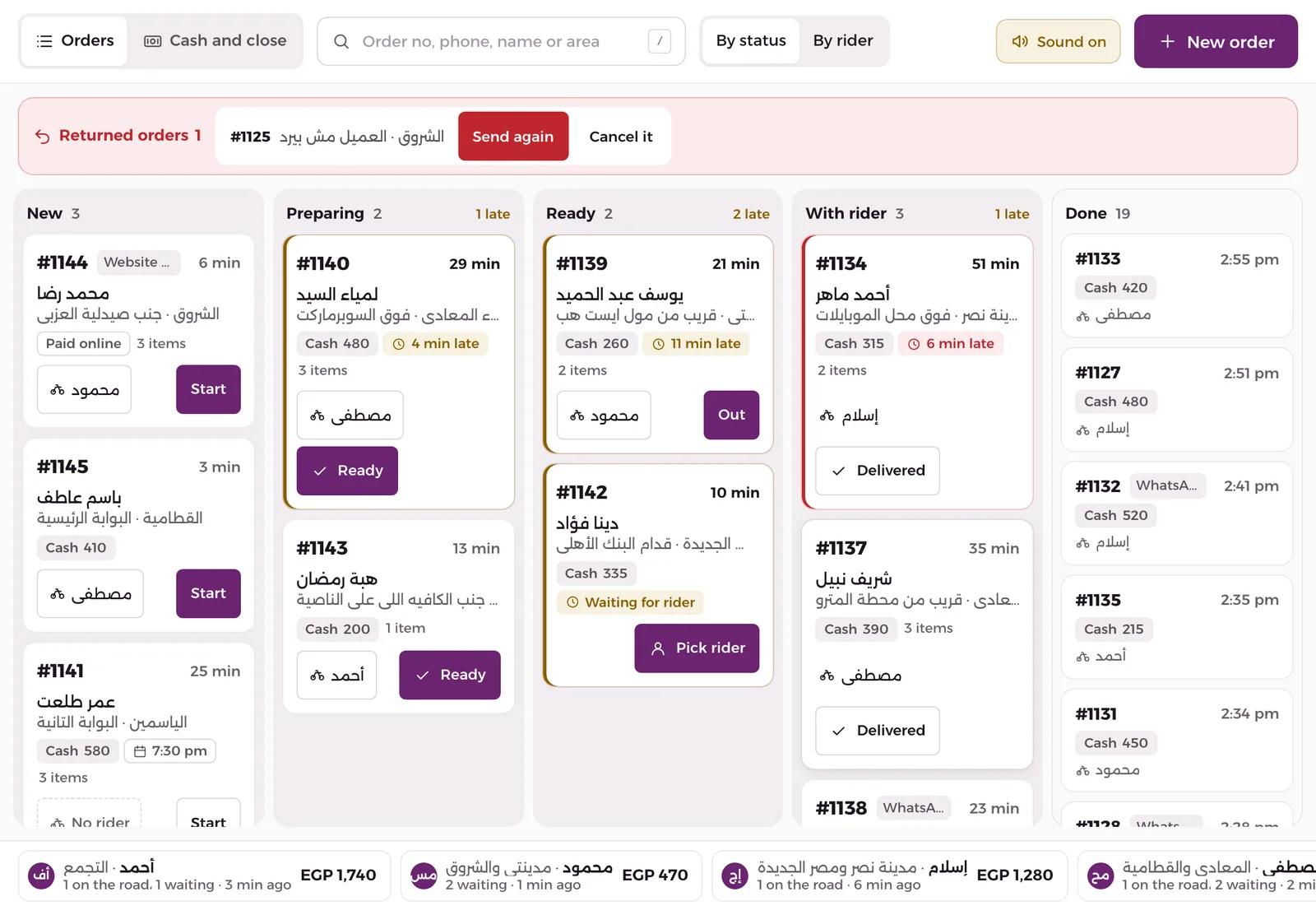Switch to the Orders tab

(75, 41)
